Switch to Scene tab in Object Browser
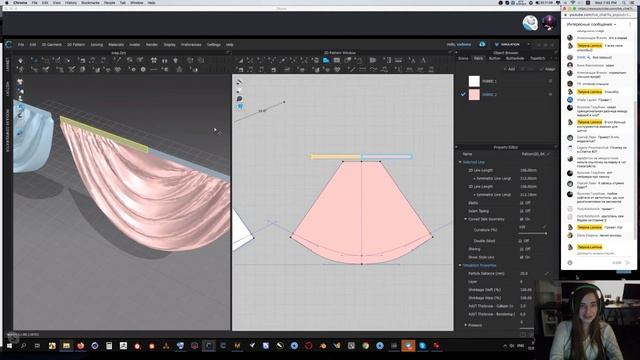The image size is (640, 360). tap(463, 58)
